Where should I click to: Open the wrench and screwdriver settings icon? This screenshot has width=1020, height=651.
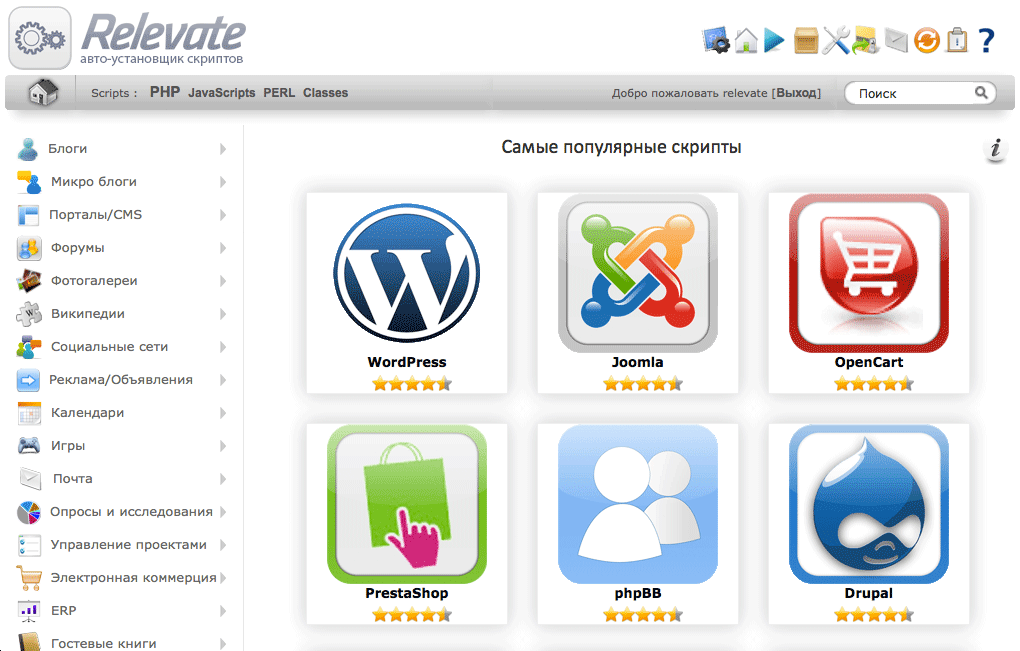click(x=836, y=40)
